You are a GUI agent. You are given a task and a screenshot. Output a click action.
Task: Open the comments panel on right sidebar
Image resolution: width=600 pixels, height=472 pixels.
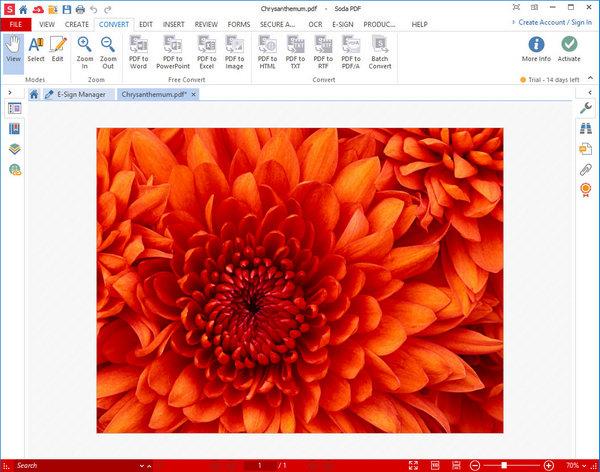[585, 149]
